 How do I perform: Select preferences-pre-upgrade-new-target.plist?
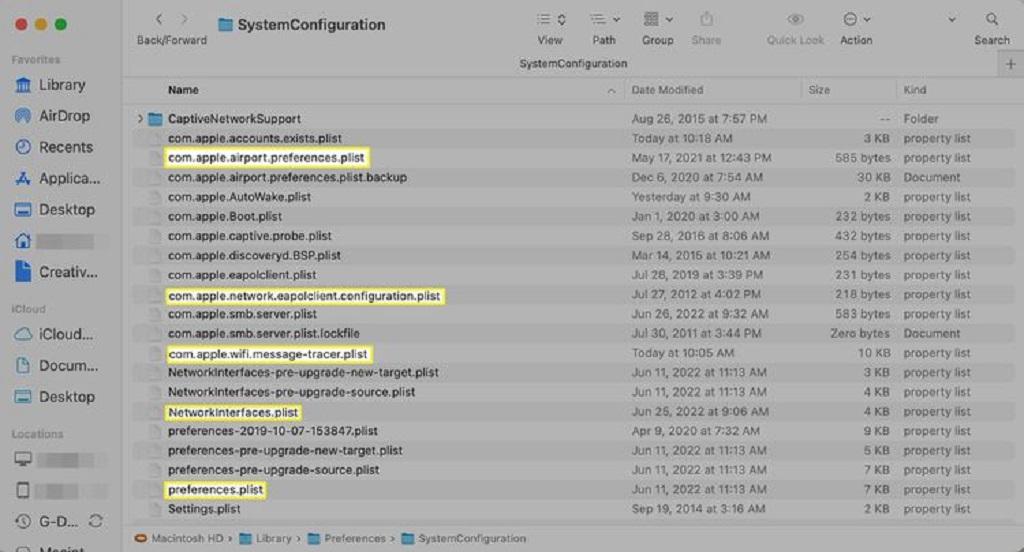(x=285, y=451)
